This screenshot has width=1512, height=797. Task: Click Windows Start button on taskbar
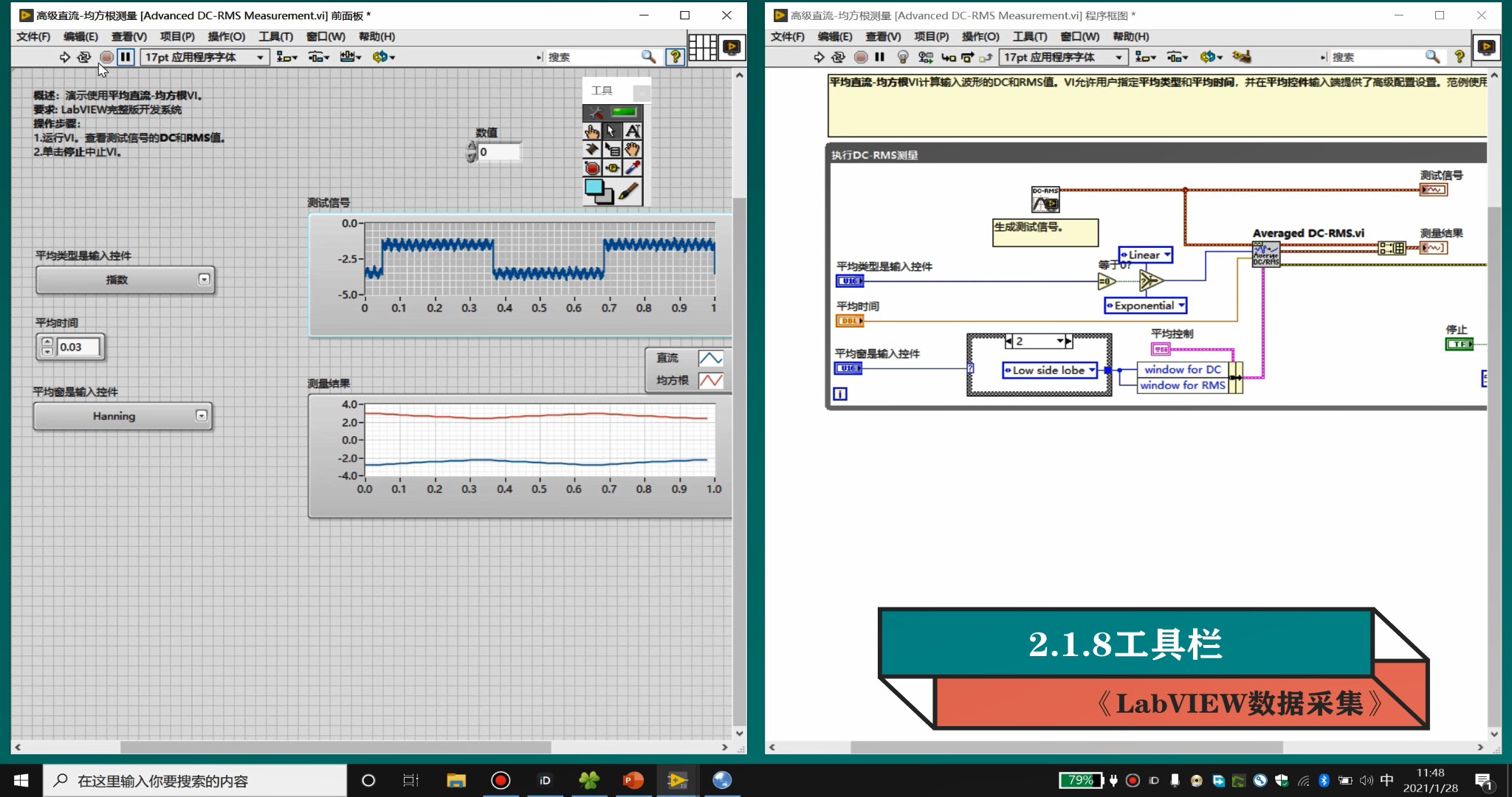pyautogui.click(x=21, y=780)
